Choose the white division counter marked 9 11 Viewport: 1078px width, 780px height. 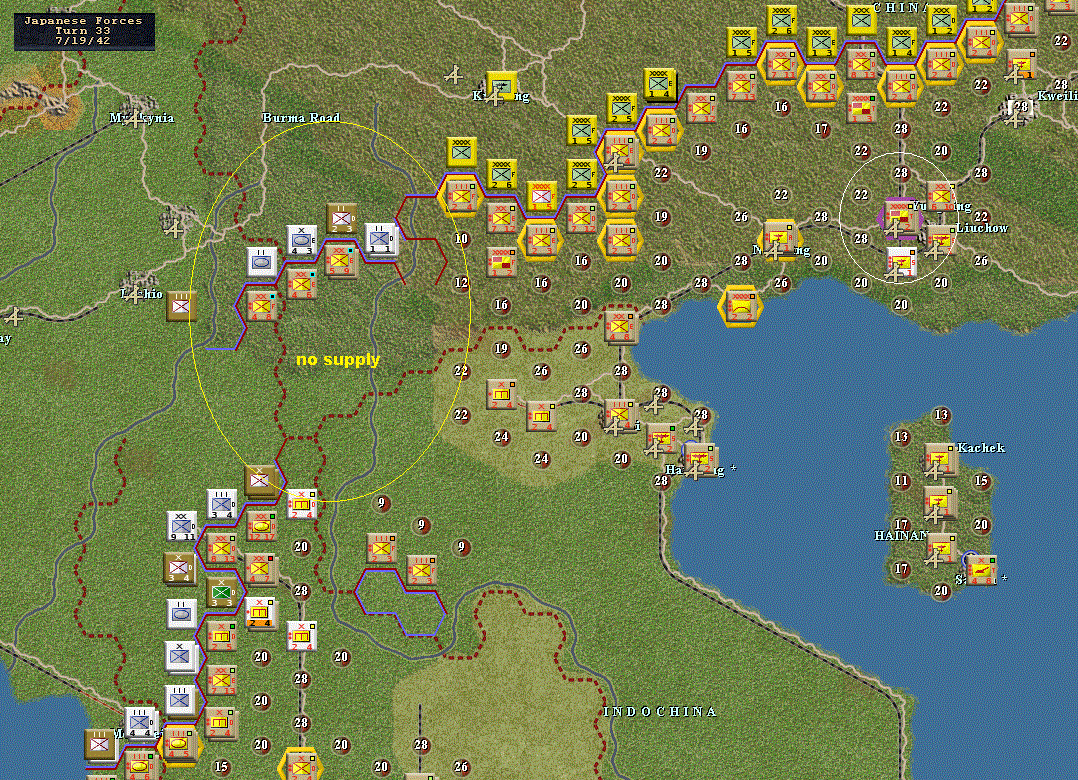tap(182, 526)
